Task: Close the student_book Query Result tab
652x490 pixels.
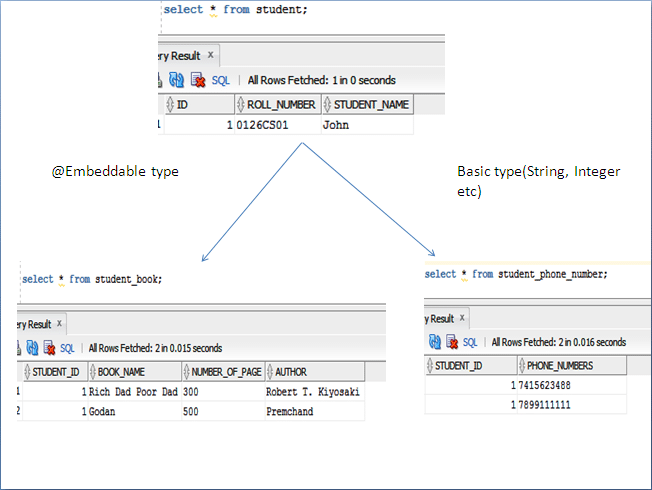Action: (60, 324)
